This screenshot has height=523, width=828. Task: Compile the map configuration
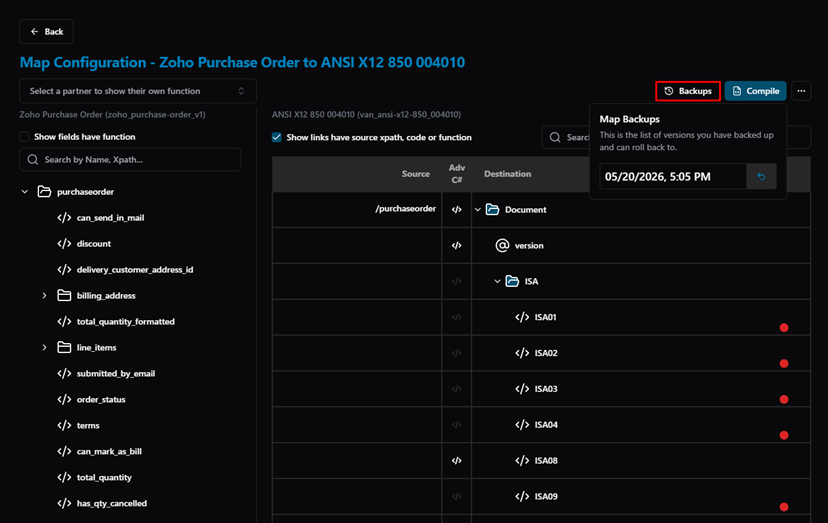coord(756,91)
